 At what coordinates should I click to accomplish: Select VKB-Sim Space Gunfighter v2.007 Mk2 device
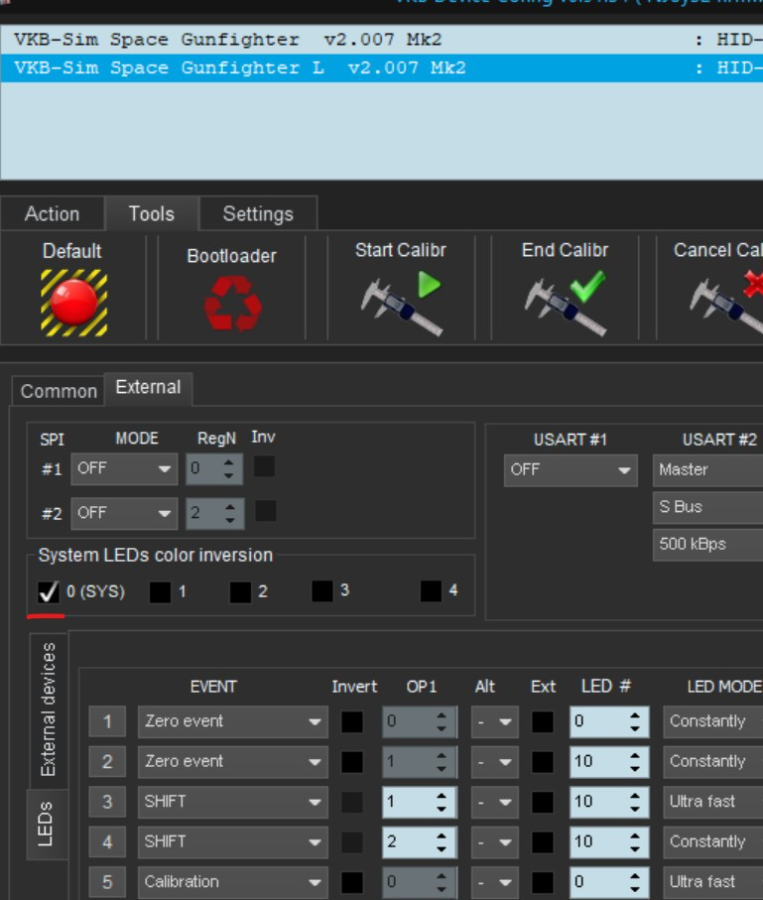pyautogui.click(x=228, y=40)
